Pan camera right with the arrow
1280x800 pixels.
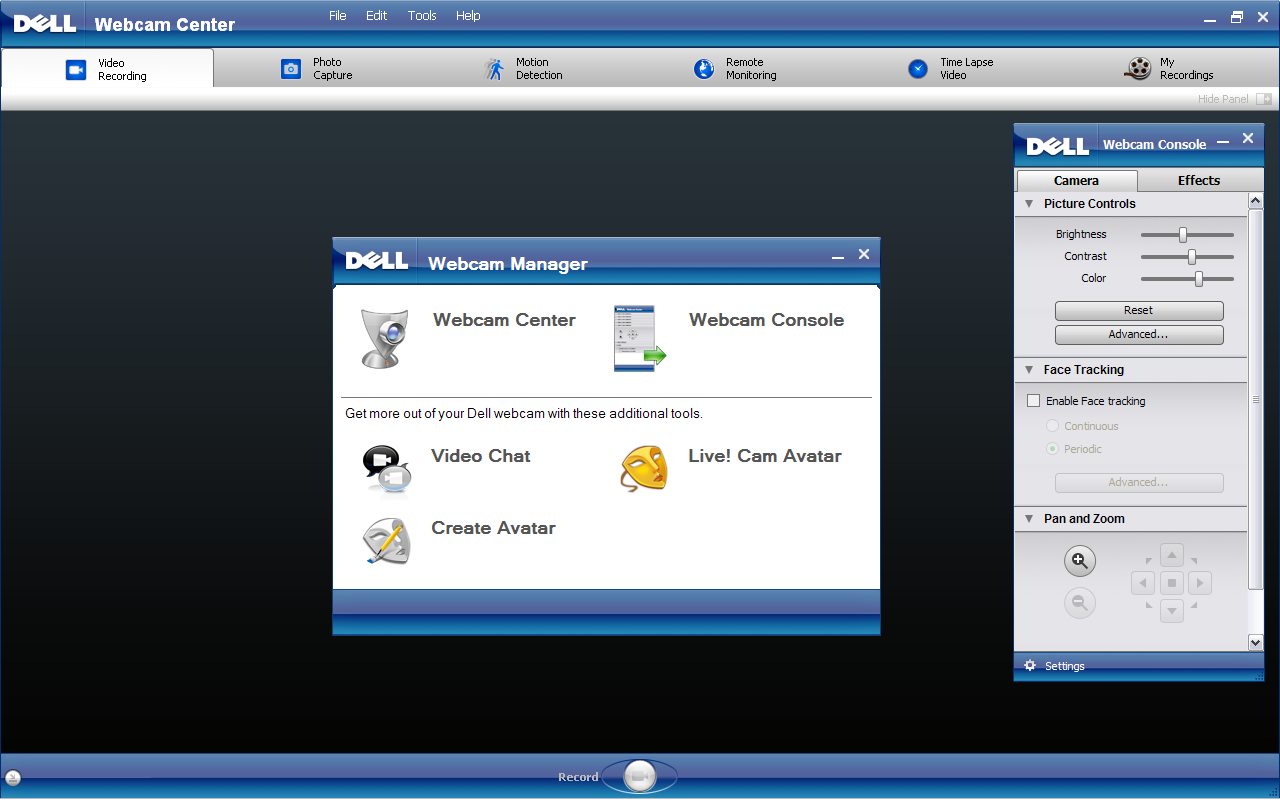coord(1200,583)
